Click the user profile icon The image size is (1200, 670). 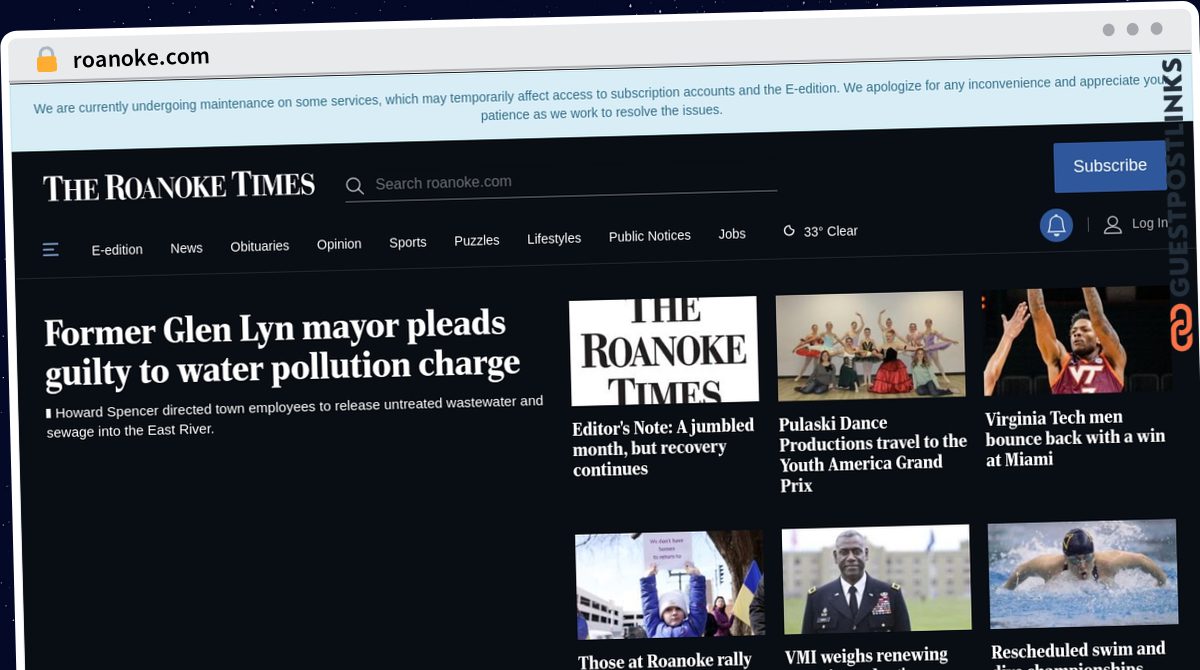pyautogui.click(x=1112, y=225)
